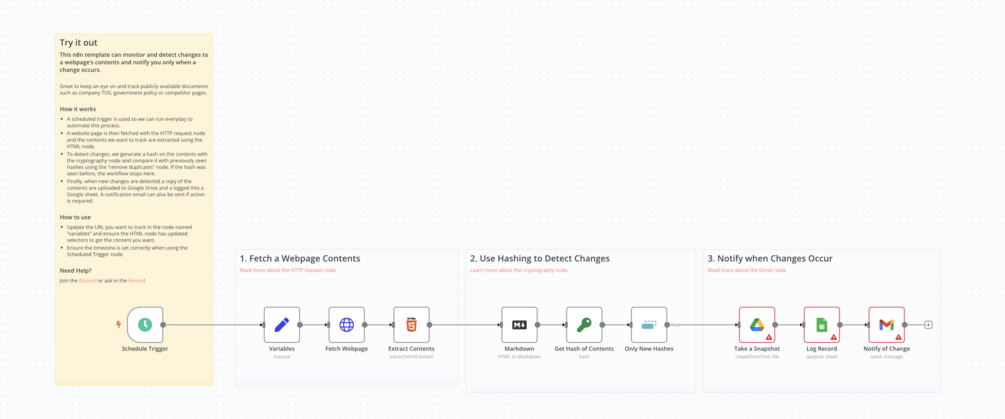The height and width of the screenshot is (419, 1005).
Task: Open the Markdown node
Action: click(x=519, y=325)
